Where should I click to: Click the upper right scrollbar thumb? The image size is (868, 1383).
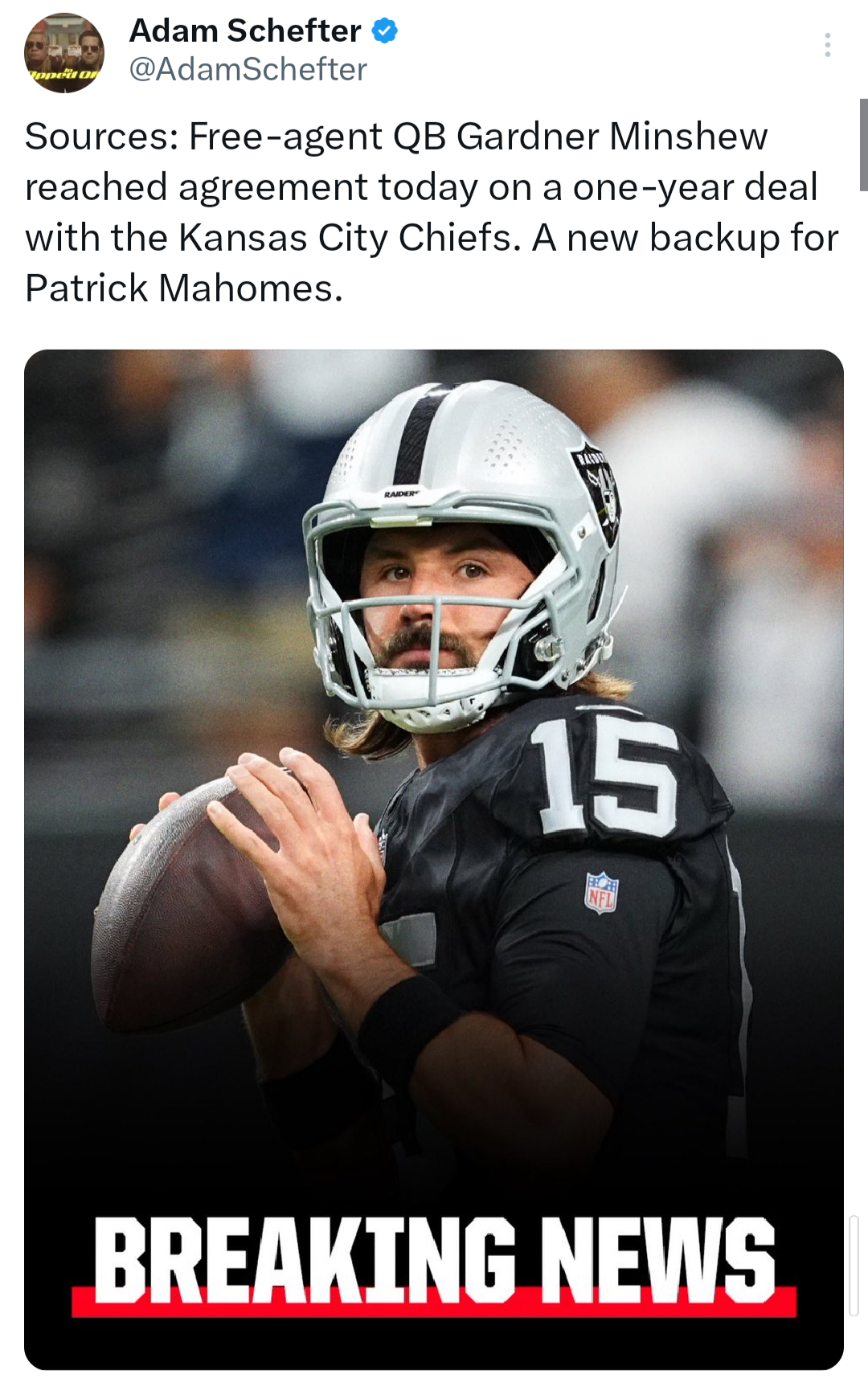[x=863, y=145]
